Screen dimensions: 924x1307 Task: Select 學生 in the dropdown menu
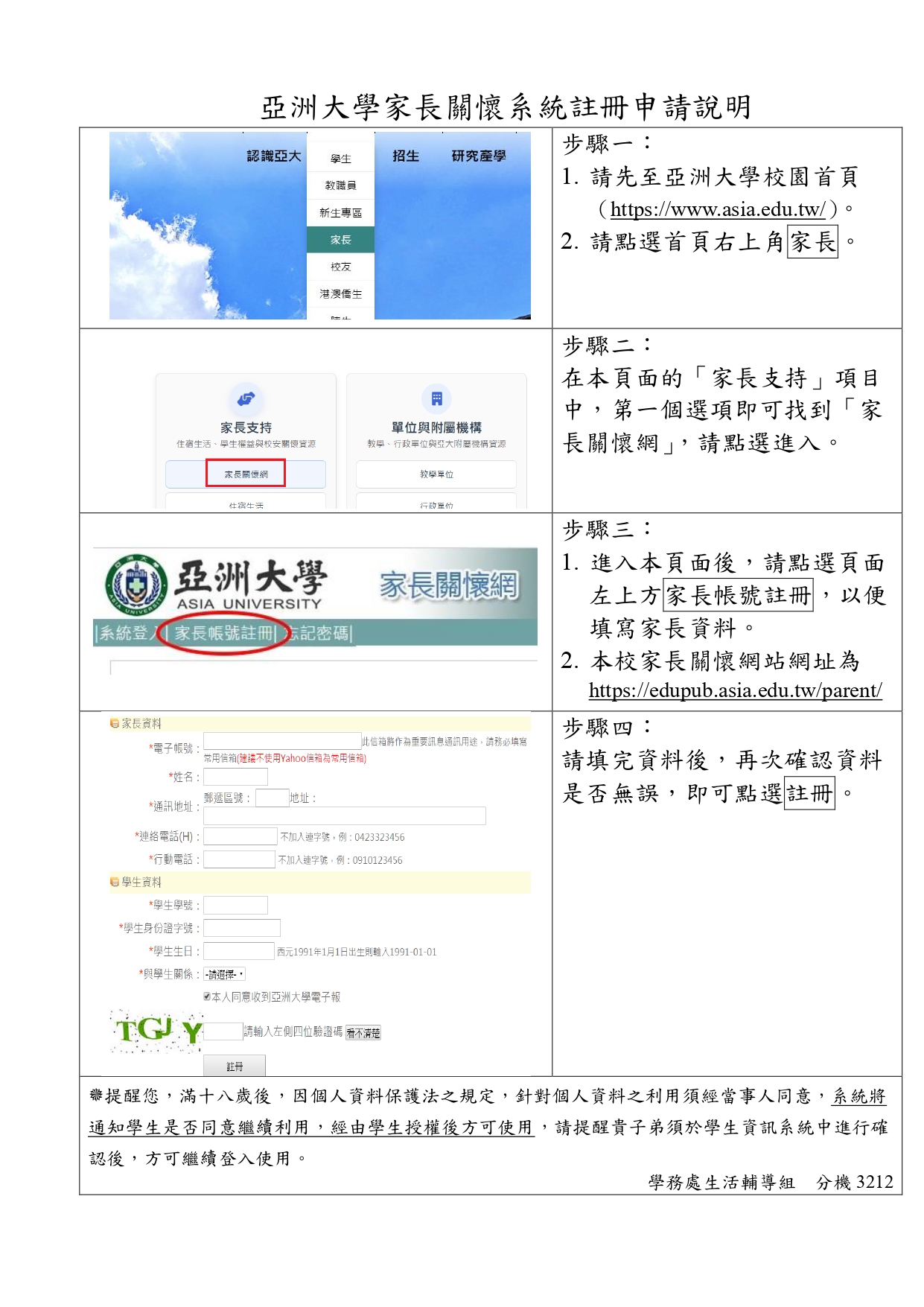(x=340, y=159)
